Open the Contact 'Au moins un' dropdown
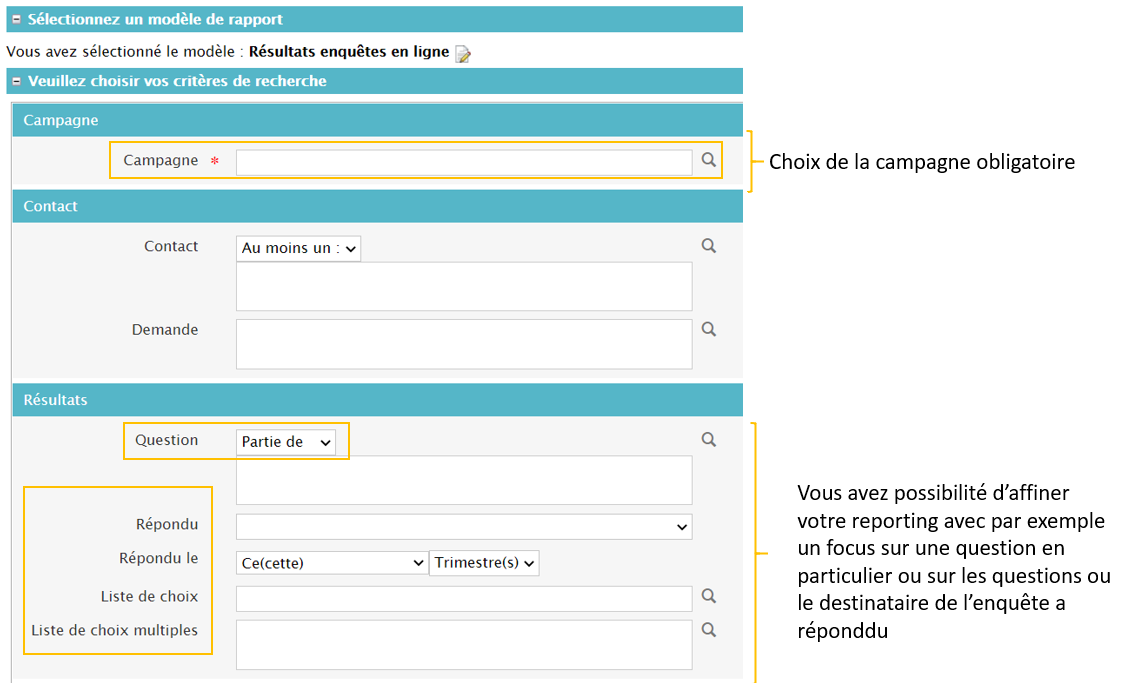Image resolution: width=1124 pixels, height=683 pixels. pyautogui.click(x=298, y=248)
